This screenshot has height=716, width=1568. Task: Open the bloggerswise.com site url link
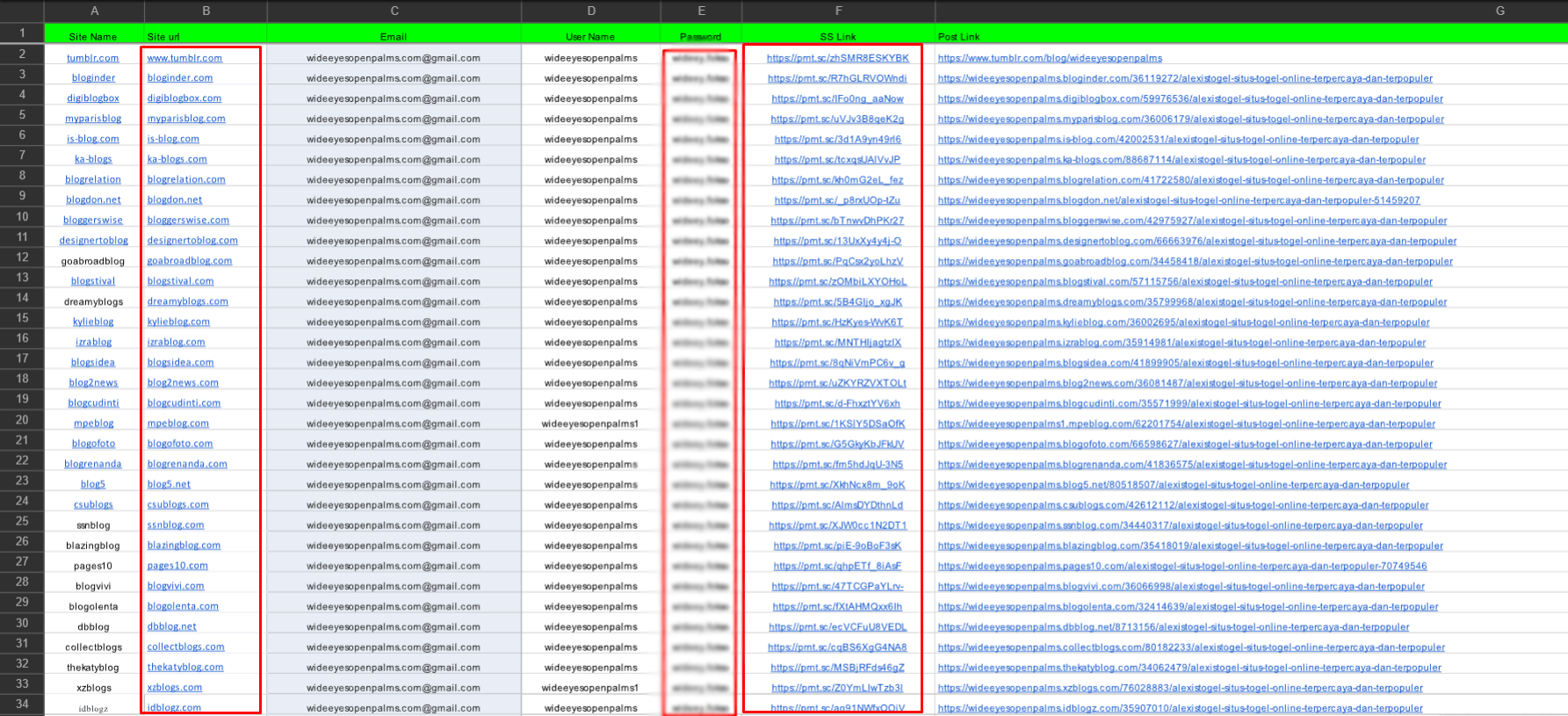[x=188, y=221]
